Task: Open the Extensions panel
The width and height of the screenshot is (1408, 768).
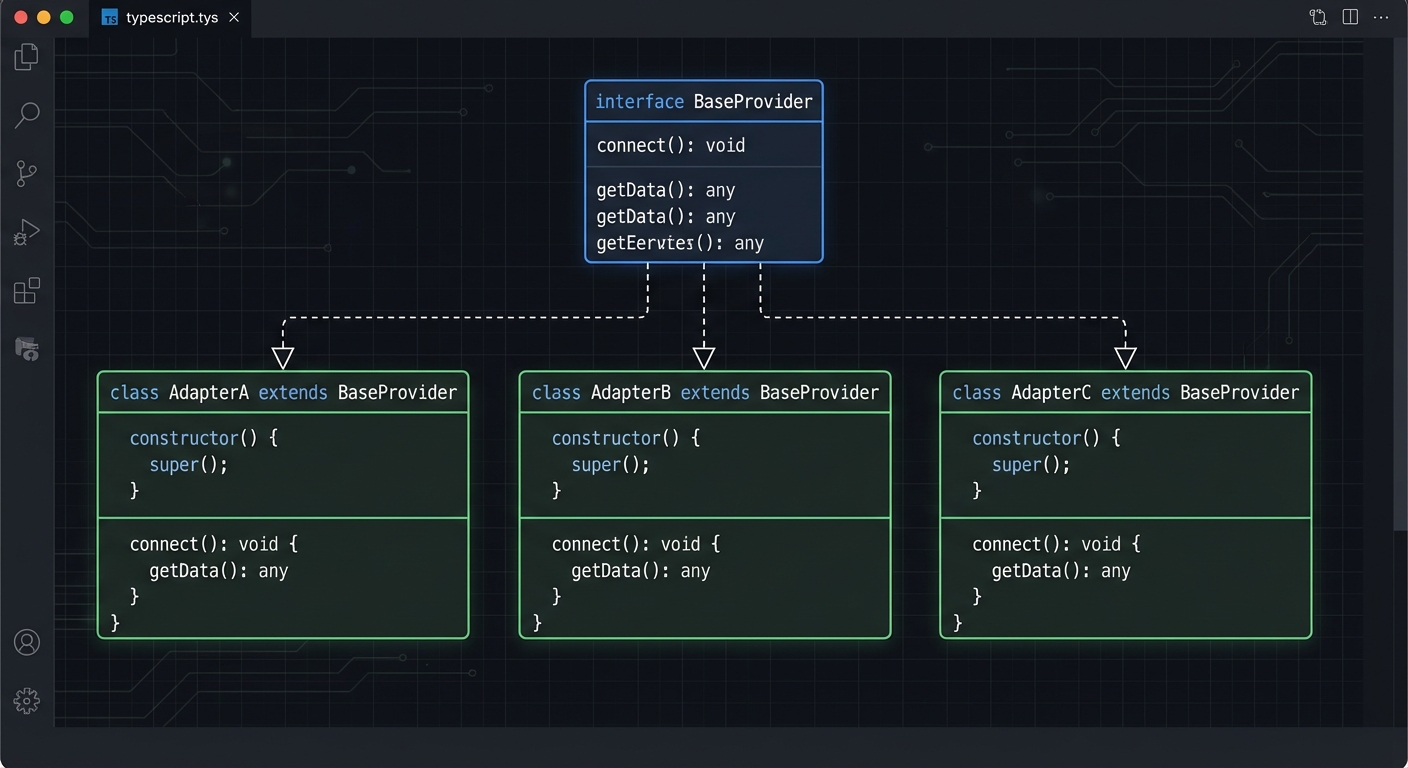Action: (26, 290)
